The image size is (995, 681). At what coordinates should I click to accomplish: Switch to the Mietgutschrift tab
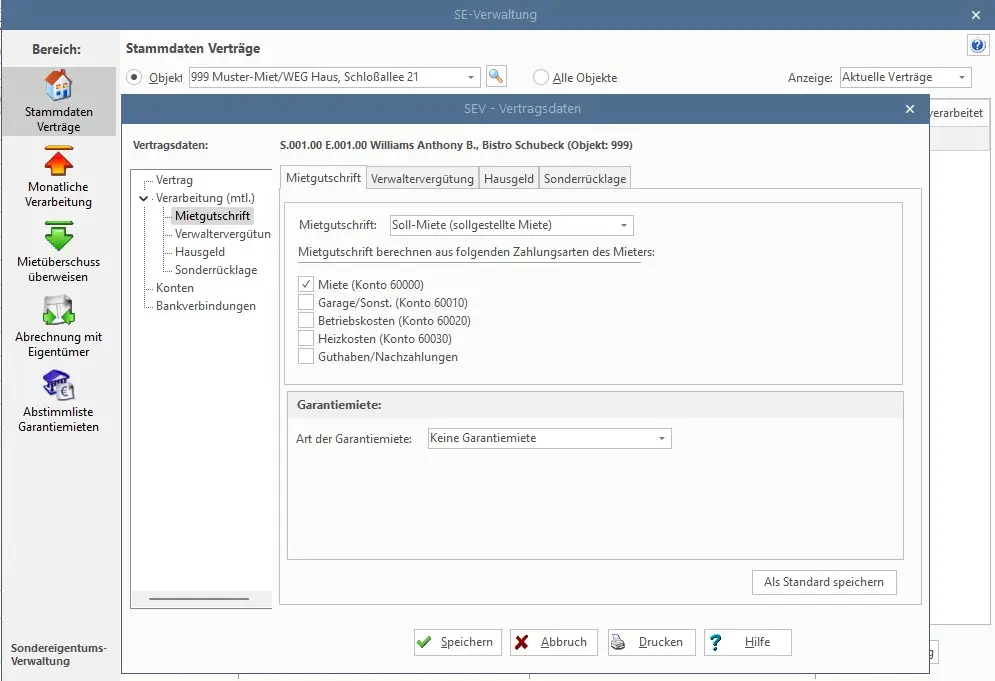[324, 178]
